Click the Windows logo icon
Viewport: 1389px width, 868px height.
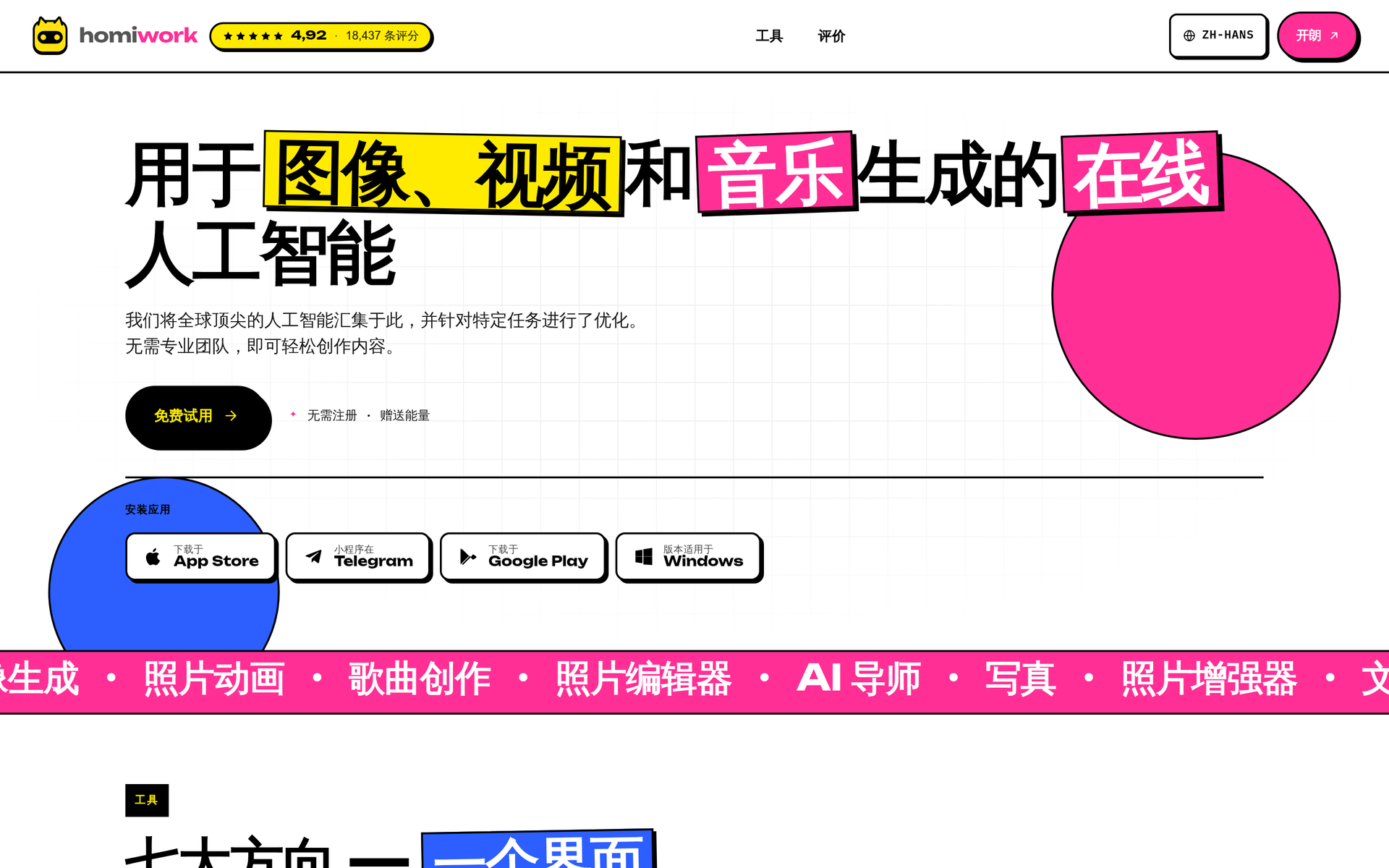(x=644, y=556)
